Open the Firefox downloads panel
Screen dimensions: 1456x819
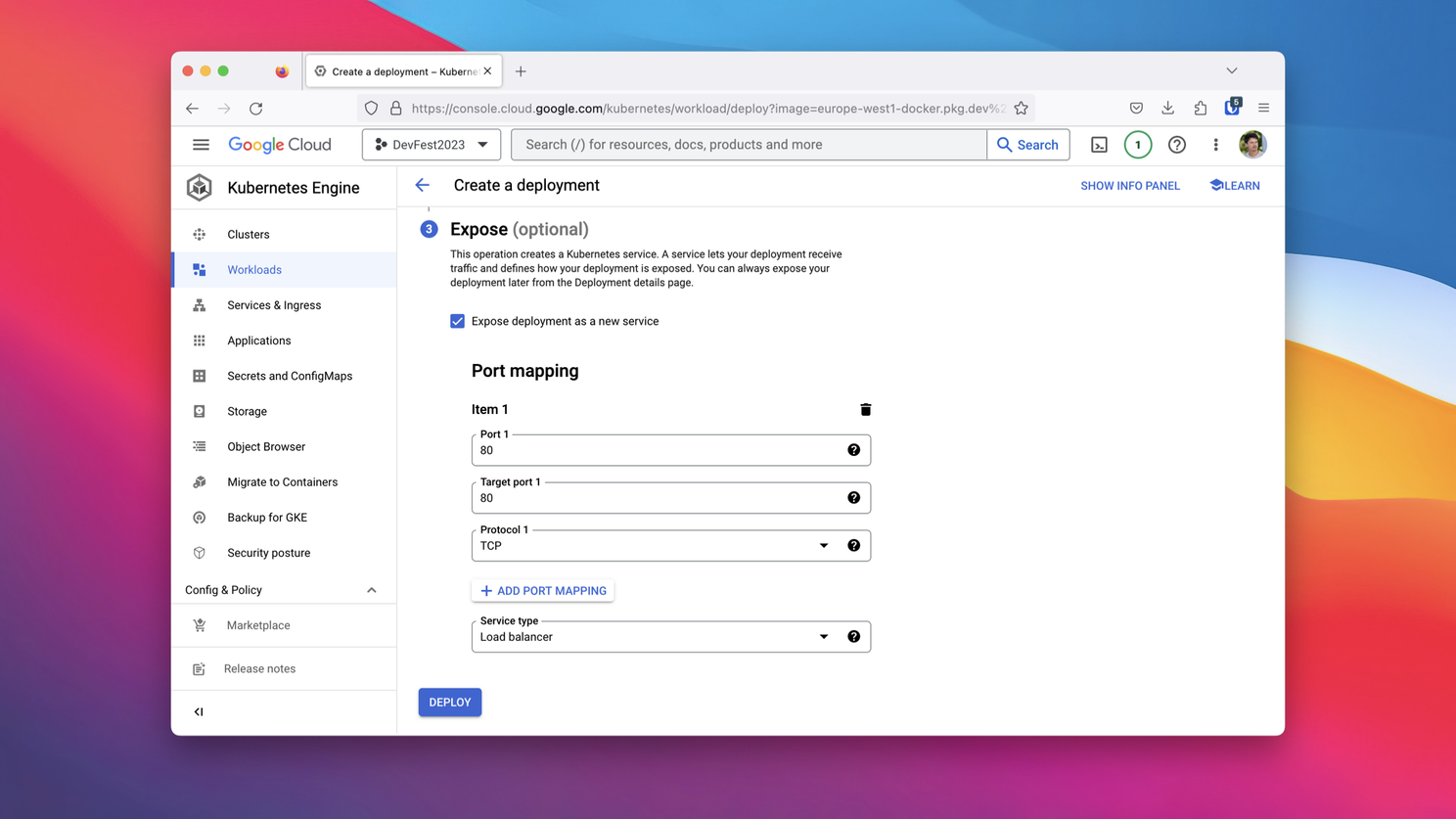[1167, 109]
